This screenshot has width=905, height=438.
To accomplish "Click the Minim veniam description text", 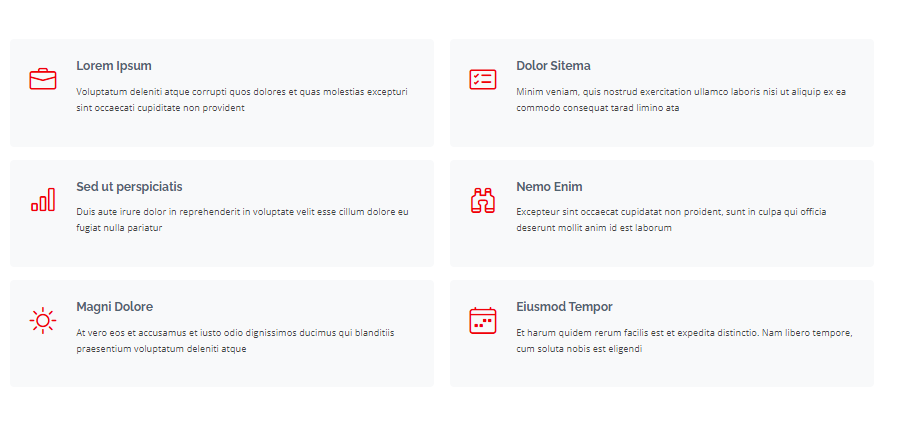I will (681, 100).
